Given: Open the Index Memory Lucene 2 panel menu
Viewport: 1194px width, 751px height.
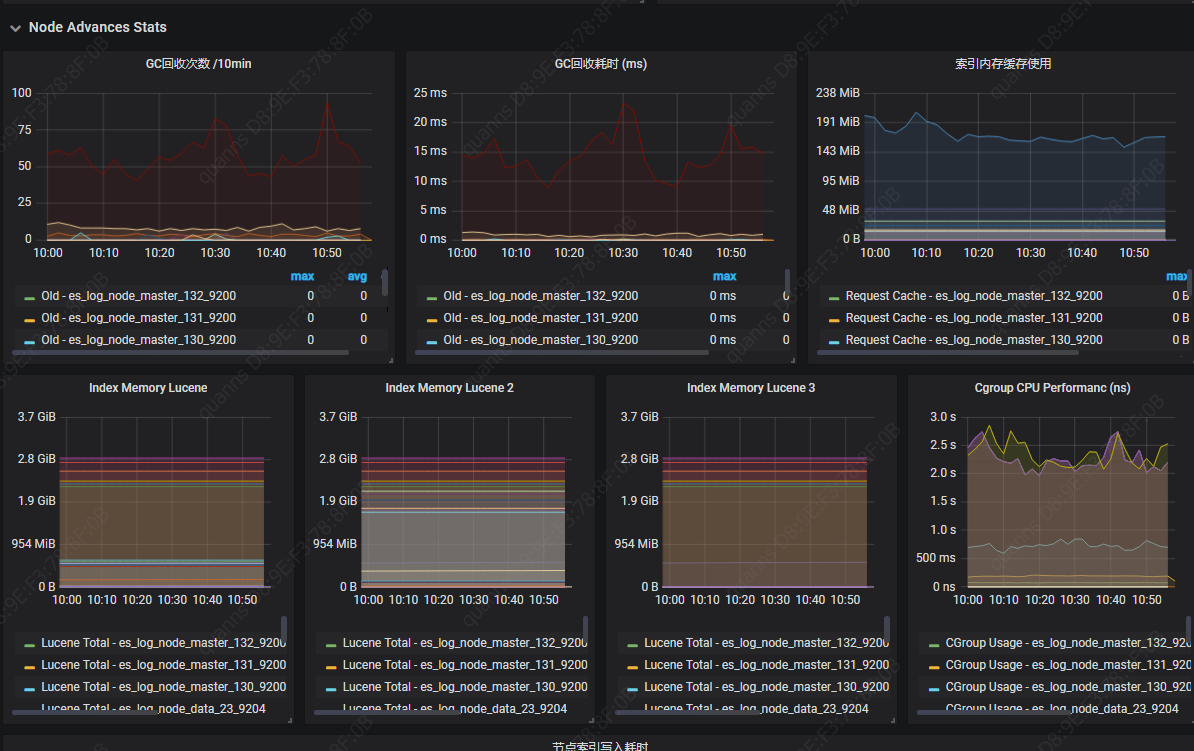Looking at the screenshot, I should click(x=449, y=388).
